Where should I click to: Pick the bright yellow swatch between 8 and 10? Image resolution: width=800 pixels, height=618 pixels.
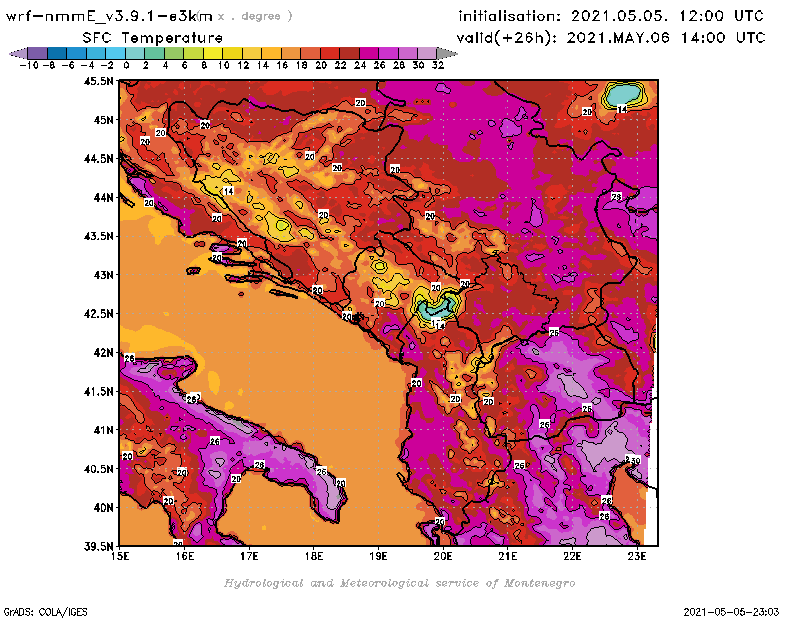click(213, 53)
